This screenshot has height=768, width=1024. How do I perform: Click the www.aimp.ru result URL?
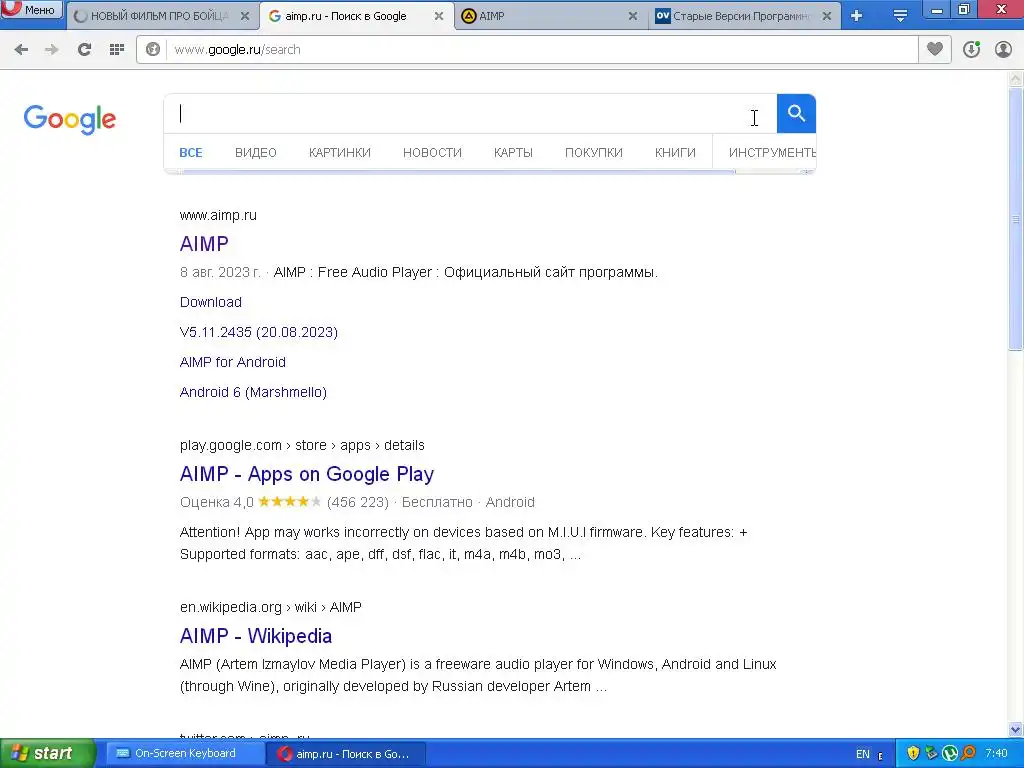pyautogui.click(x=218, y=216)
